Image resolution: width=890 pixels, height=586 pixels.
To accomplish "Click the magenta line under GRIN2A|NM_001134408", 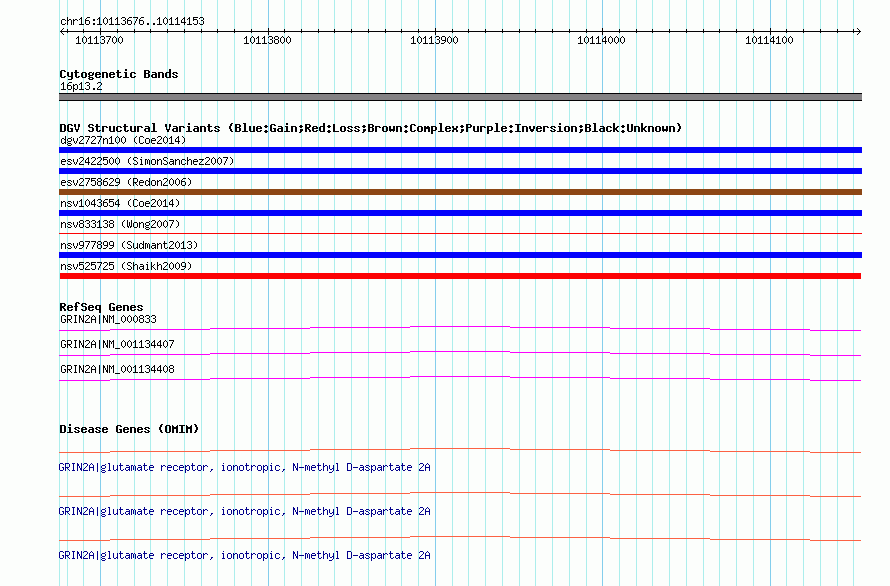I will pos(460,378).
